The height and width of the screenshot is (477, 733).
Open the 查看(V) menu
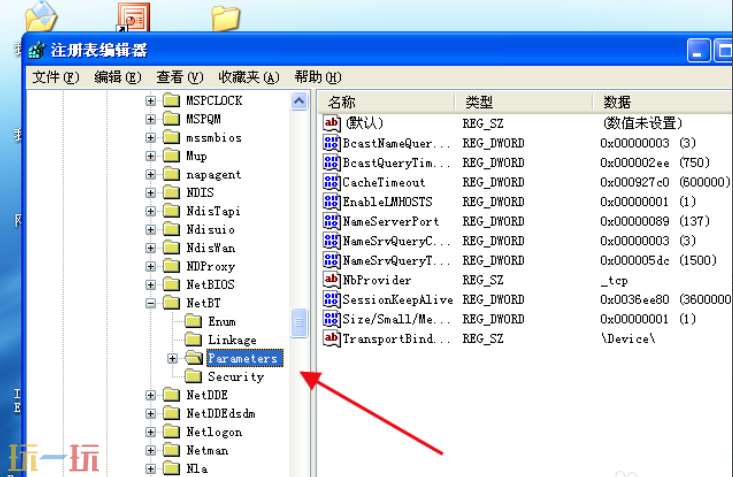180,77
